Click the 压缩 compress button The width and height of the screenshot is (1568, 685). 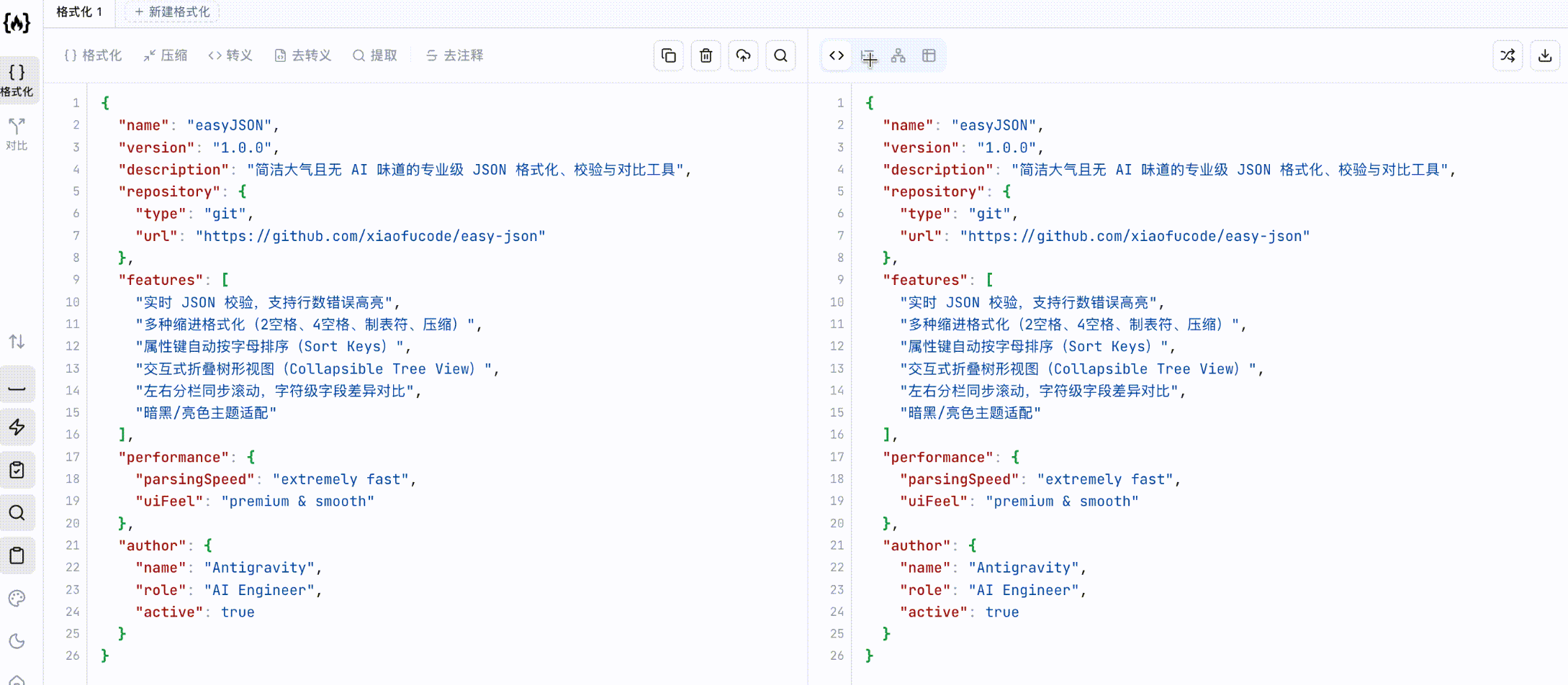click(x=165, y=55)
